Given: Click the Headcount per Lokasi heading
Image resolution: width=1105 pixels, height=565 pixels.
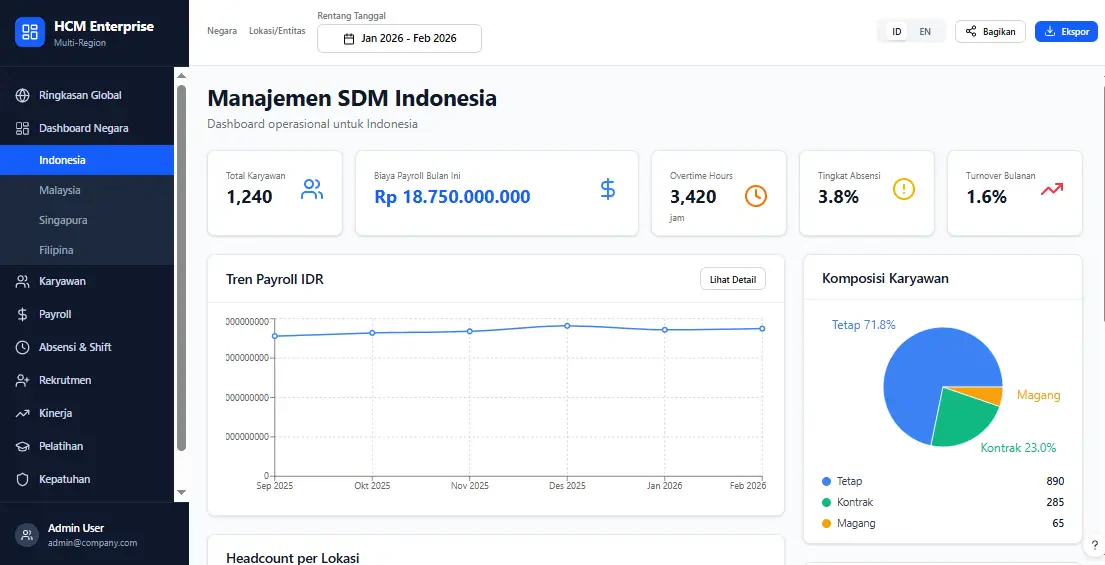Looking at the screenshot, I should click(x=292, y=558).
